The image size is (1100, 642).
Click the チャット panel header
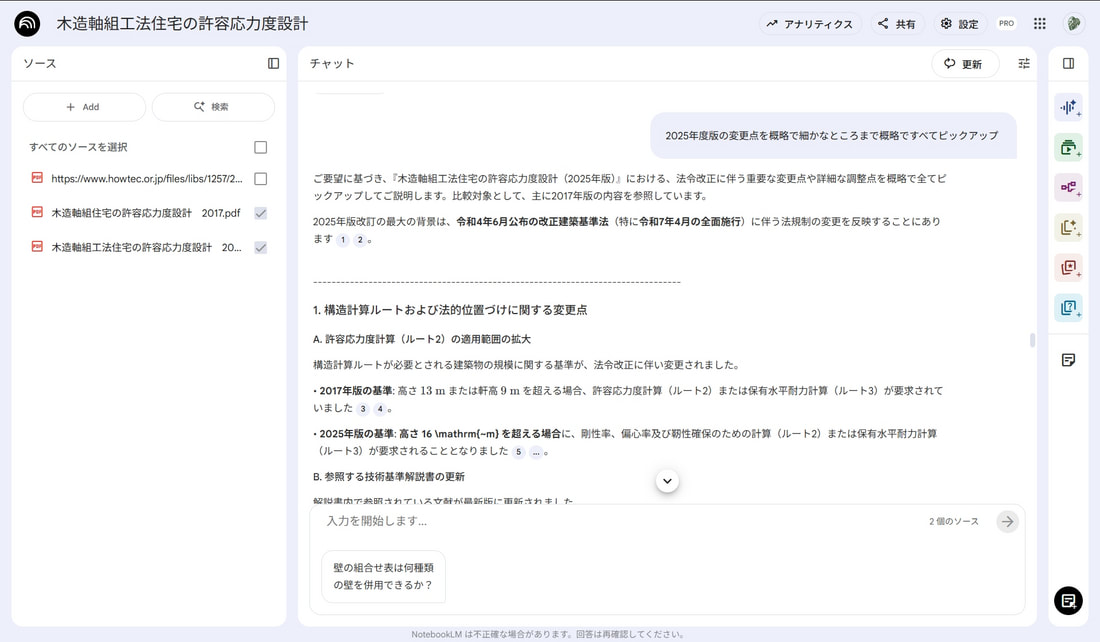point(332,63)
